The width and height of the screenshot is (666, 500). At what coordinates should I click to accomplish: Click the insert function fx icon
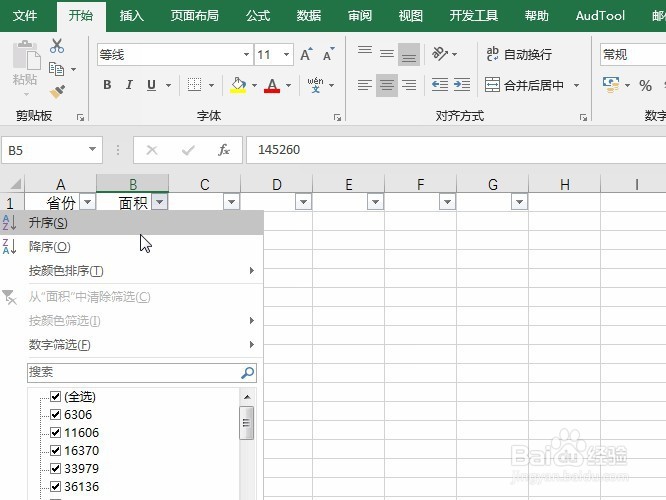pos(224,150)
